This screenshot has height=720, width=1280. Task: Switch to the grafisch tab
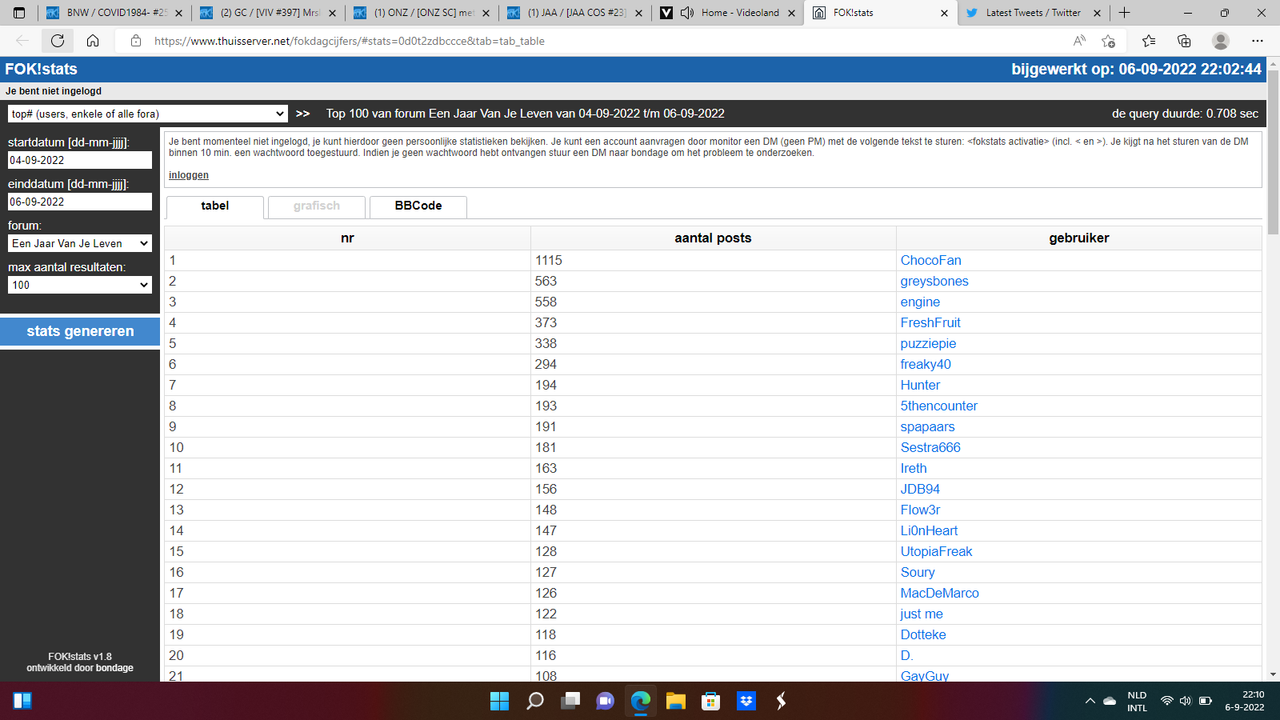(316, 206)
